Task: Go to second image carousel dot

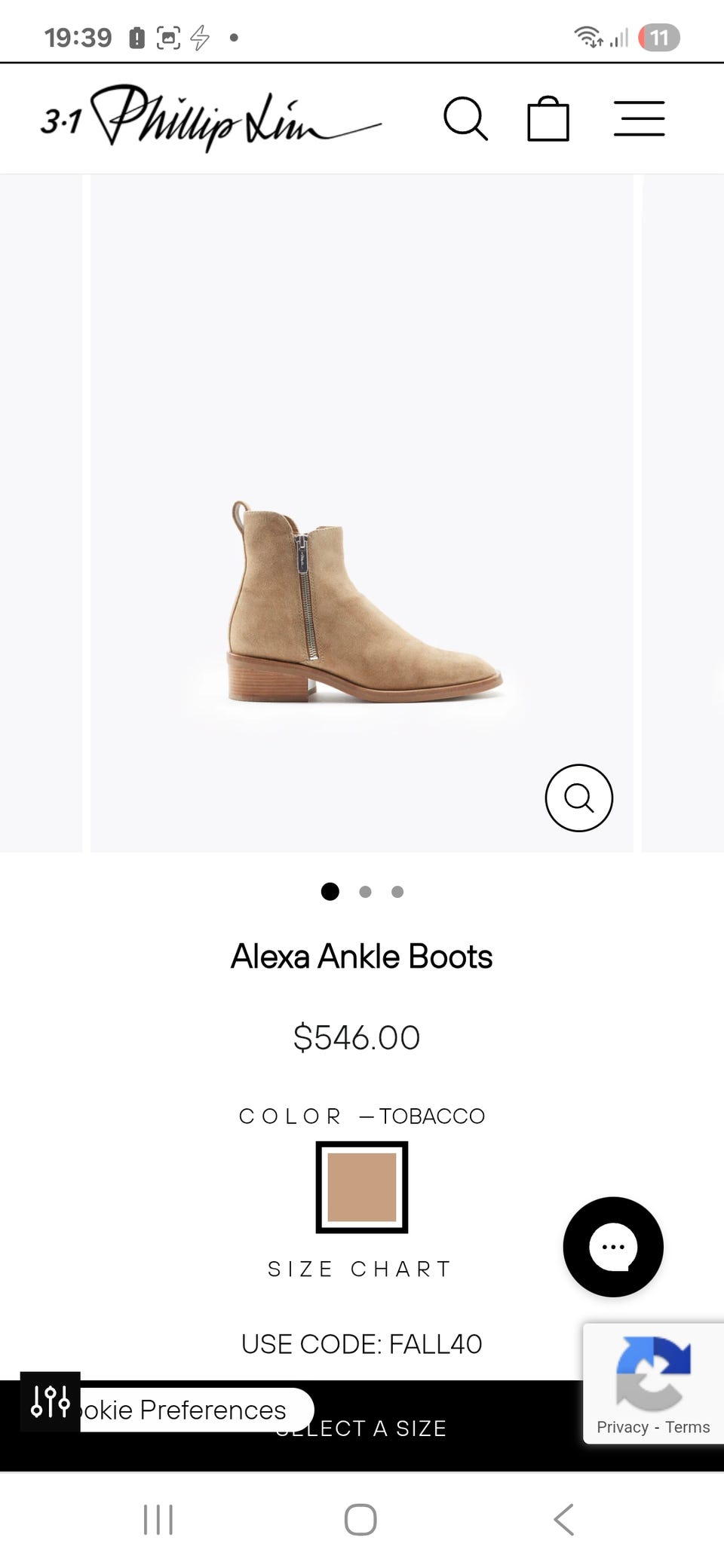Action: [x=365, y=892]
